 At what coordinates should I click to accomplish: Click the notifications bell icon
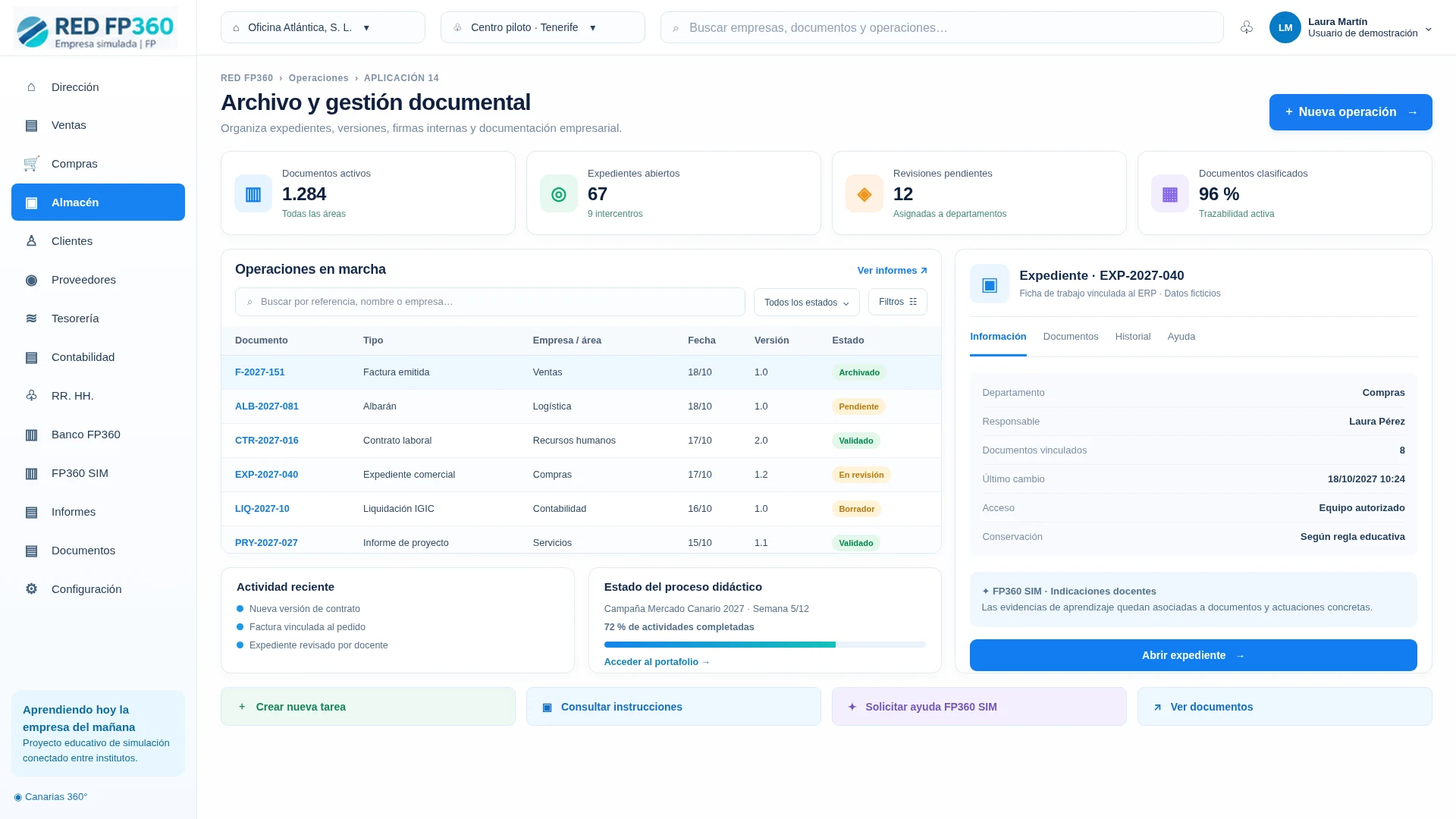[1246, 27]
